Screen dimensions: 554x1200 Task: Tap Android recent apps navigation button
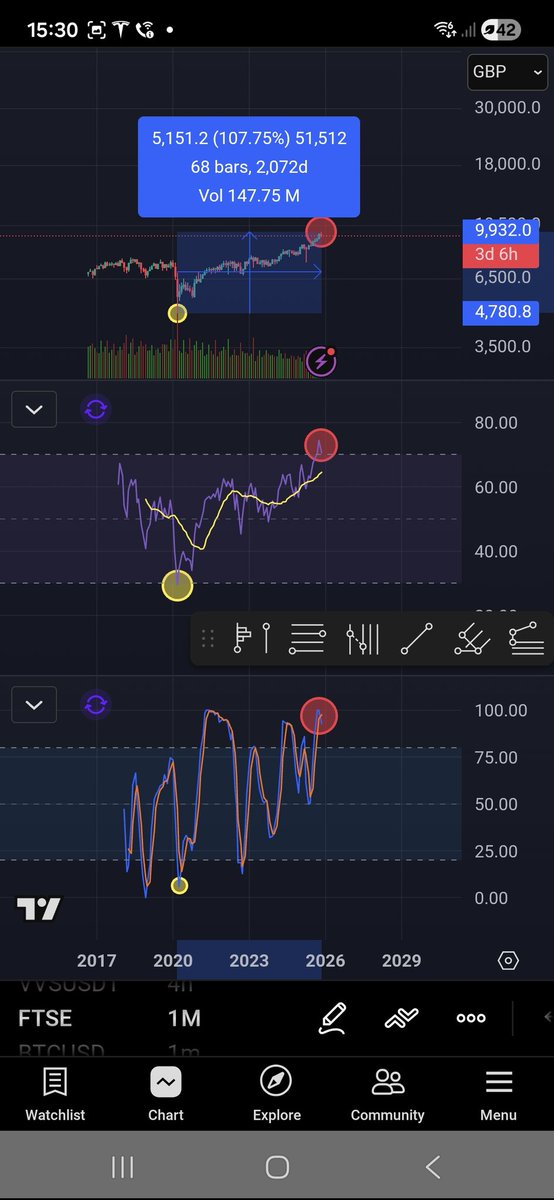pos(123,1166)
